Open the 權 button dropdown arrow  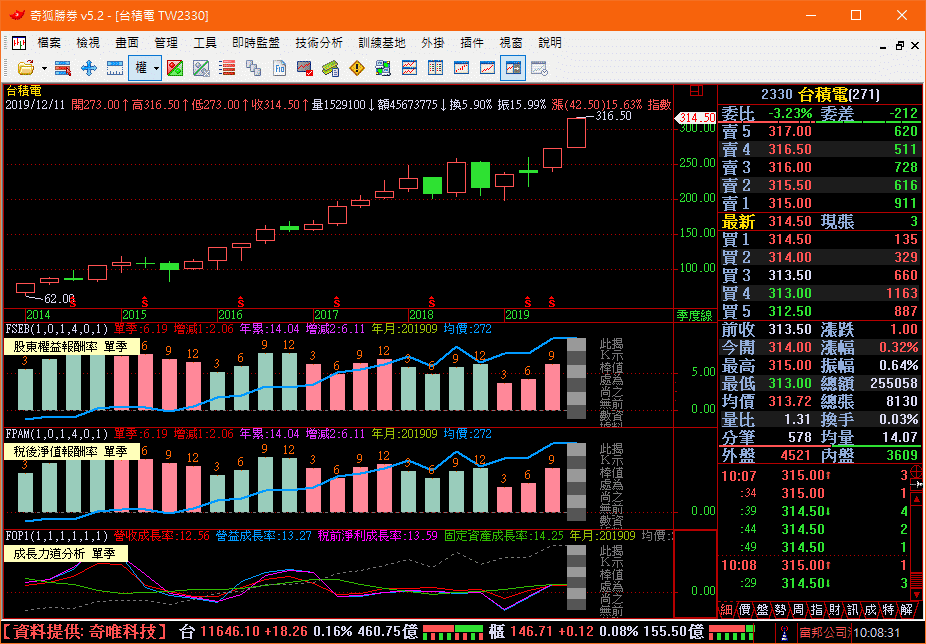[x=156, y=69]
